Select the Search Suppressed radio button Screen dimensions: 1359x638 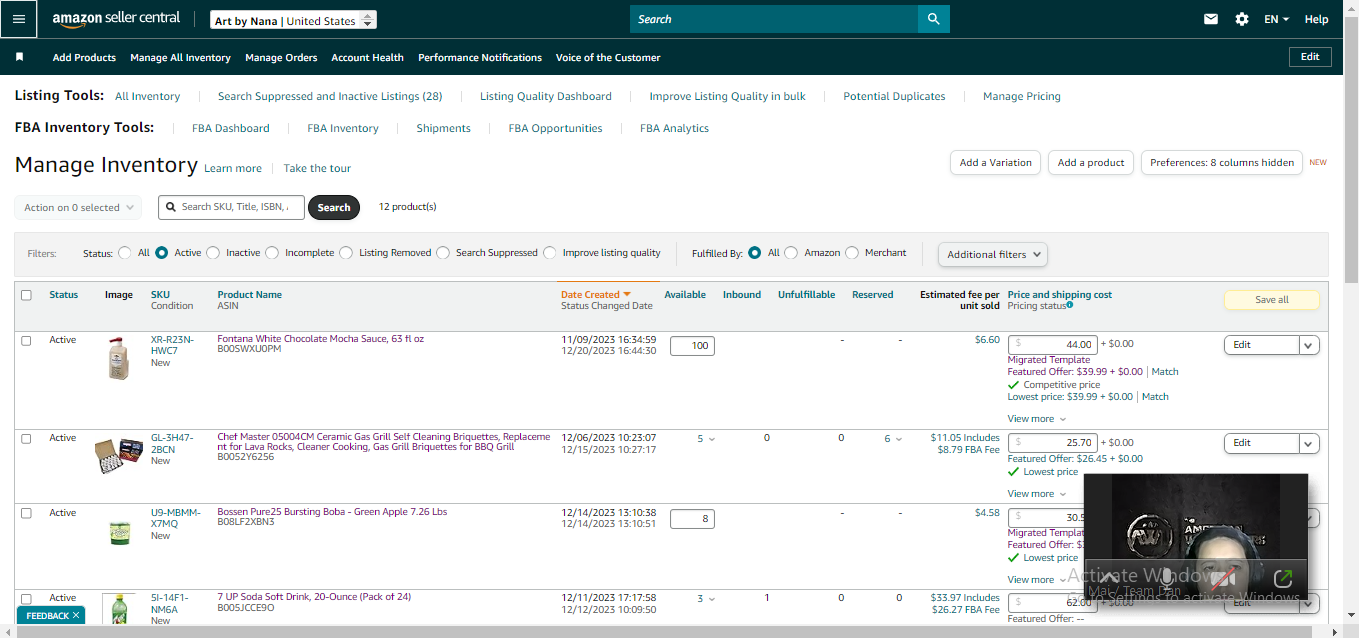tap(443, 253)
